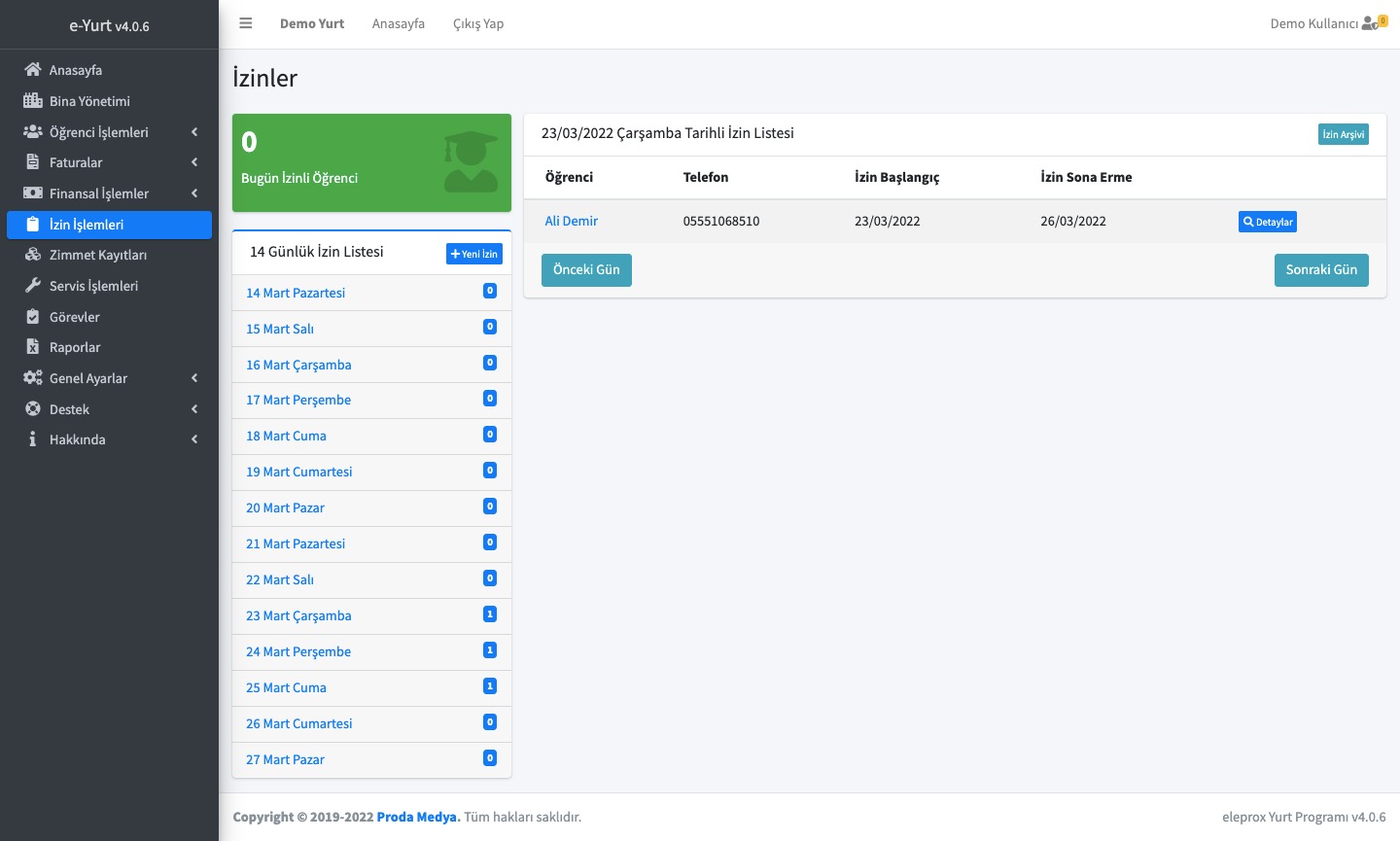Click the Anasayfa home icon in sidebar
Viewport: 1400px width, 841px height.
(x=33, y=70)
